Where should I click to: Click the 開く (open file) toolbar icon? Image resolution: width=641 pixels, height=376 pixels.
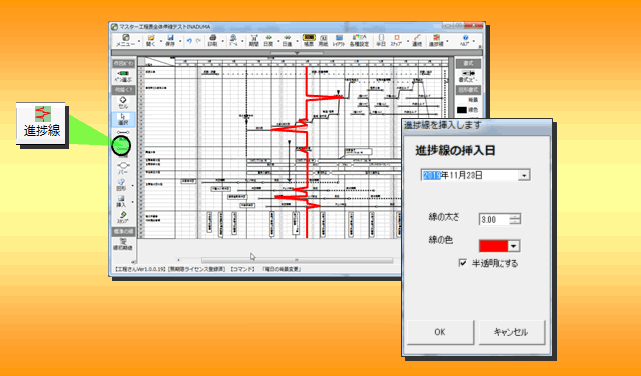click(151, 40)
